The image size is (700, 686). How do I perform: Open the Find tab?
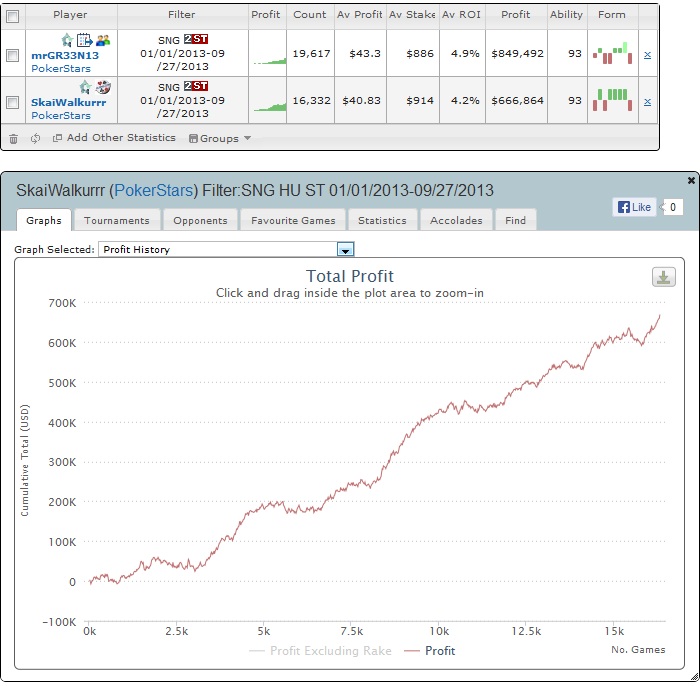(515, 220)
